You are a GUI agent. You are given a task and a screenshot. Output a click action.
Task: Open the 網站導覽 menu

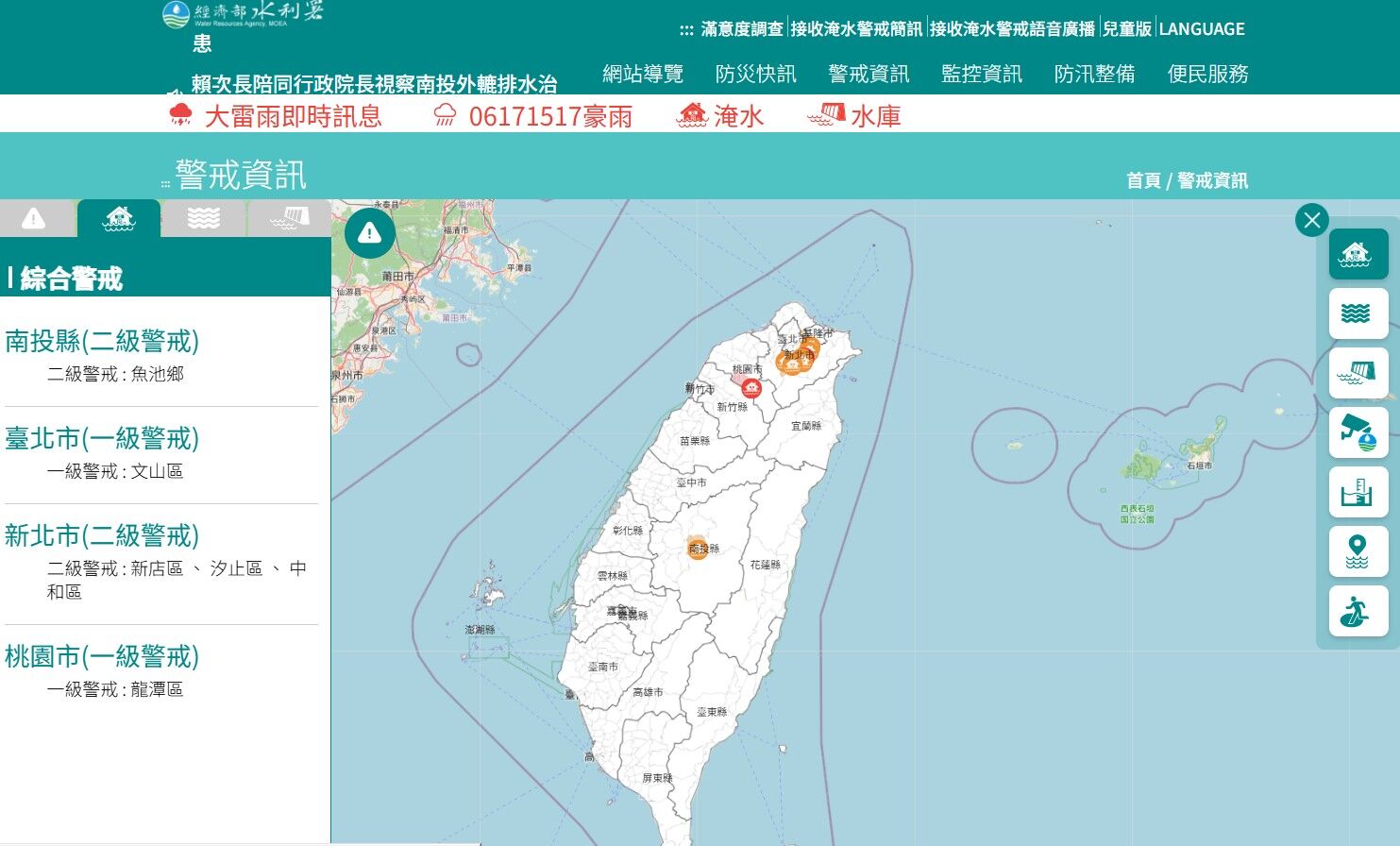pyautogui.click(x=643, y=74)
